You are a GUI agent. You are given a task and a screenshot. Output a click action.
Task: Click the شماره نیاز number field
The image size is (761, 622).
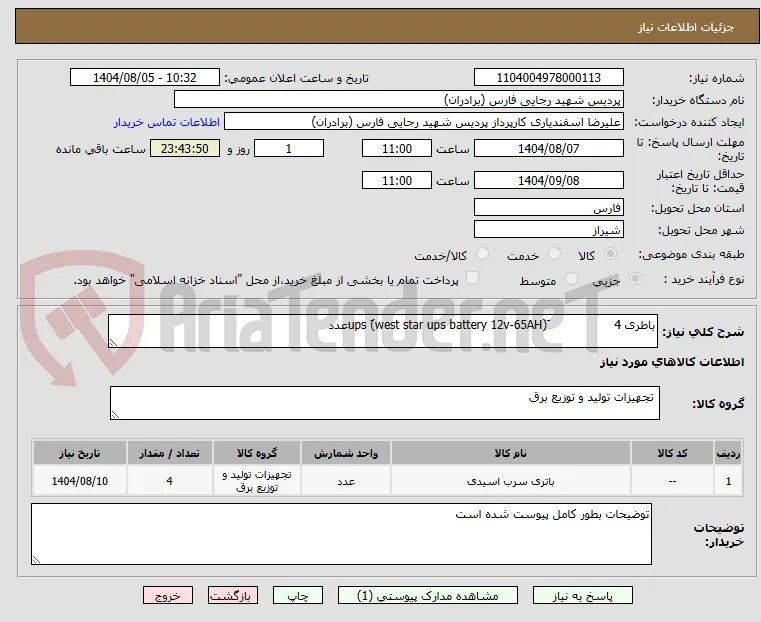[548, 78]
